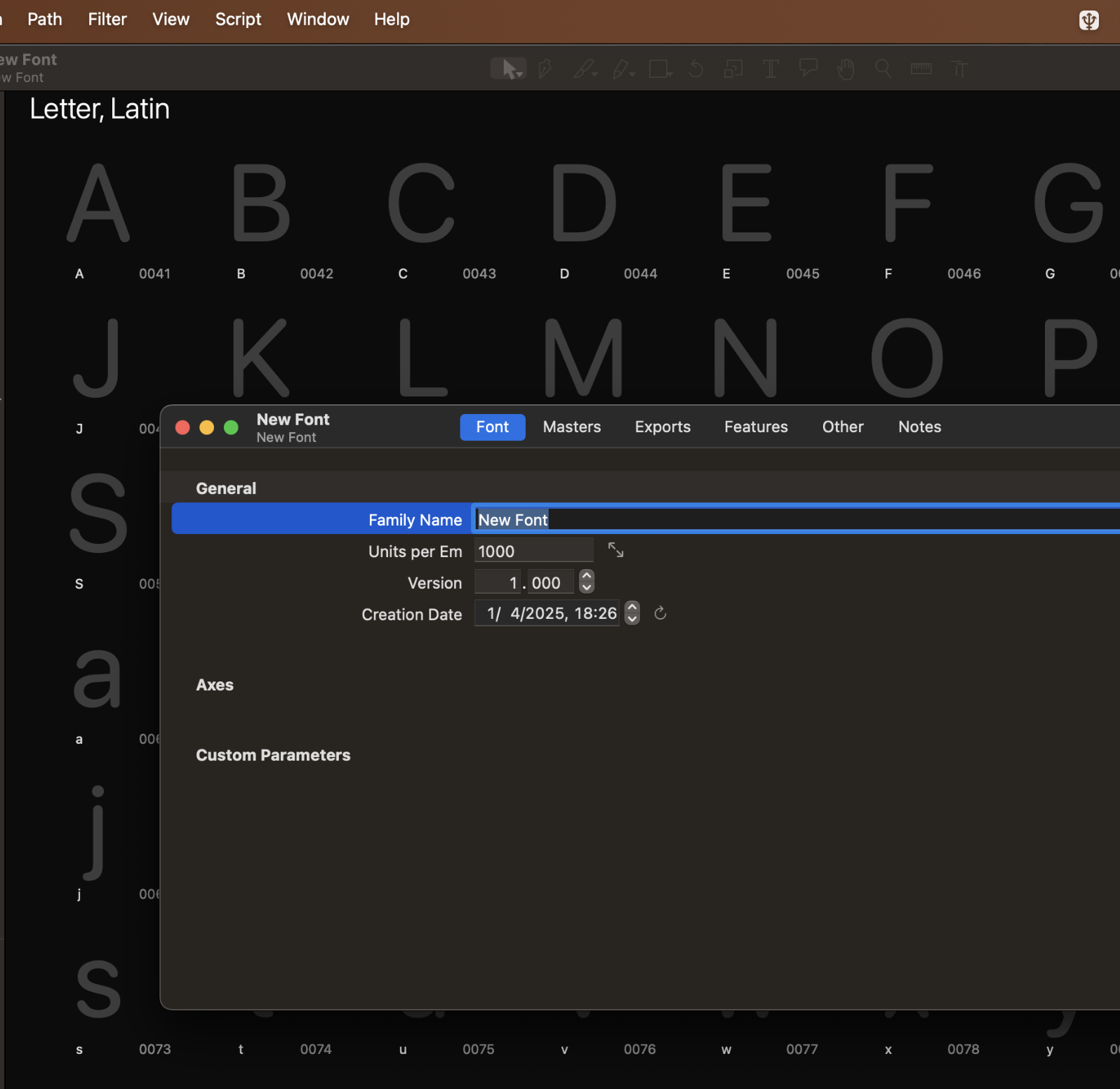Screen dimensions: 1120x1089
Task: Click the scale arrows beside Units per Em
Action: pos(615,550)
